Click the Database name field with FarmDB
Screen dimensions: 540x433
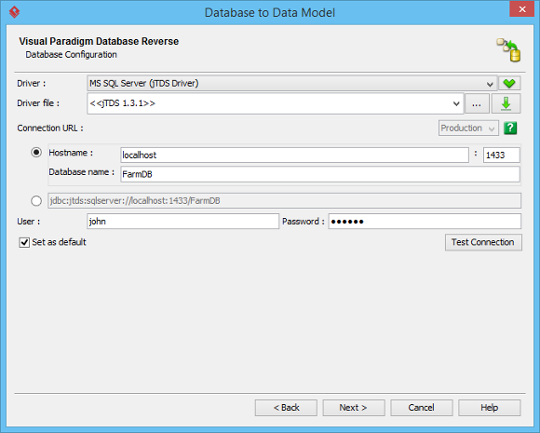320,174
